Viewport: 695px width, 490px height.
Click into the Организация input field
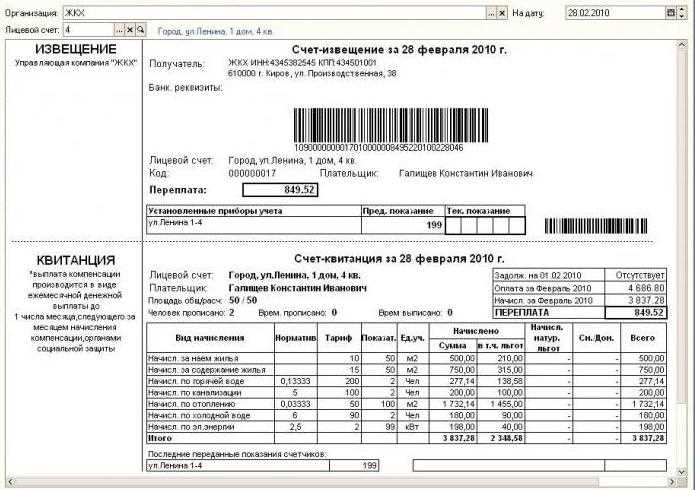pos(270,14)
